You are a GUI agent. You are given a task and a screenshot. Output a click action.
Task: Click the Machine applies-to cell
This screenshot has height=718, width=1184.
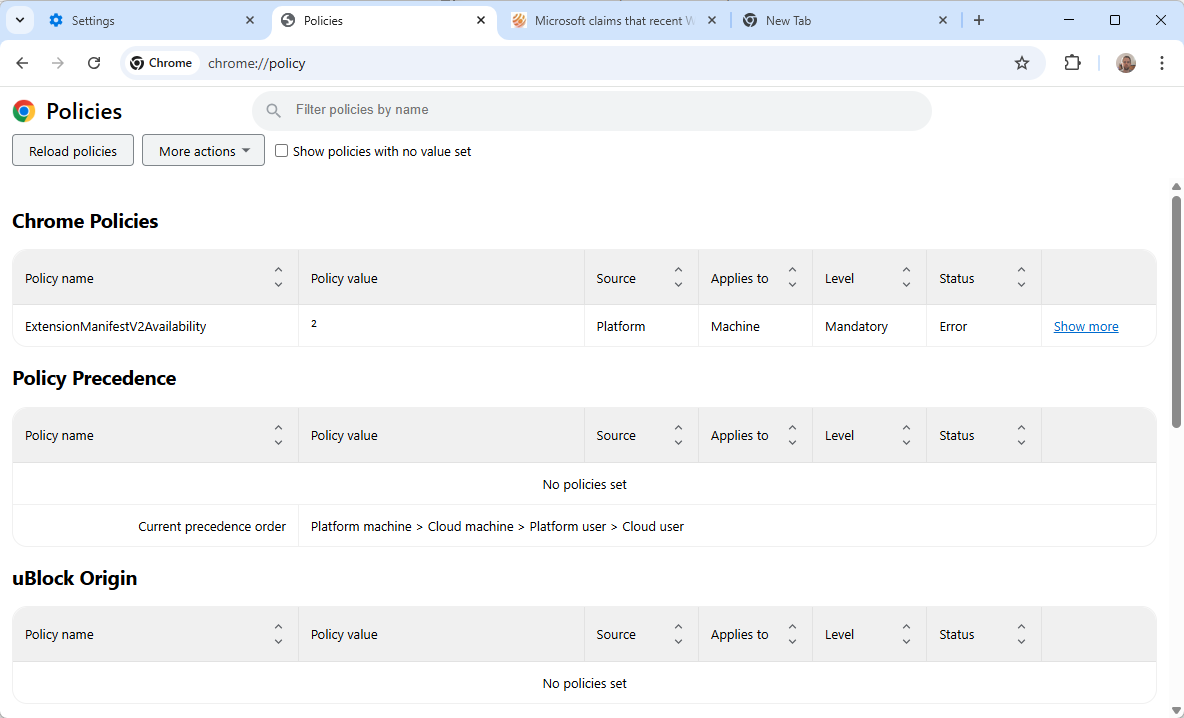pos(756,325)
